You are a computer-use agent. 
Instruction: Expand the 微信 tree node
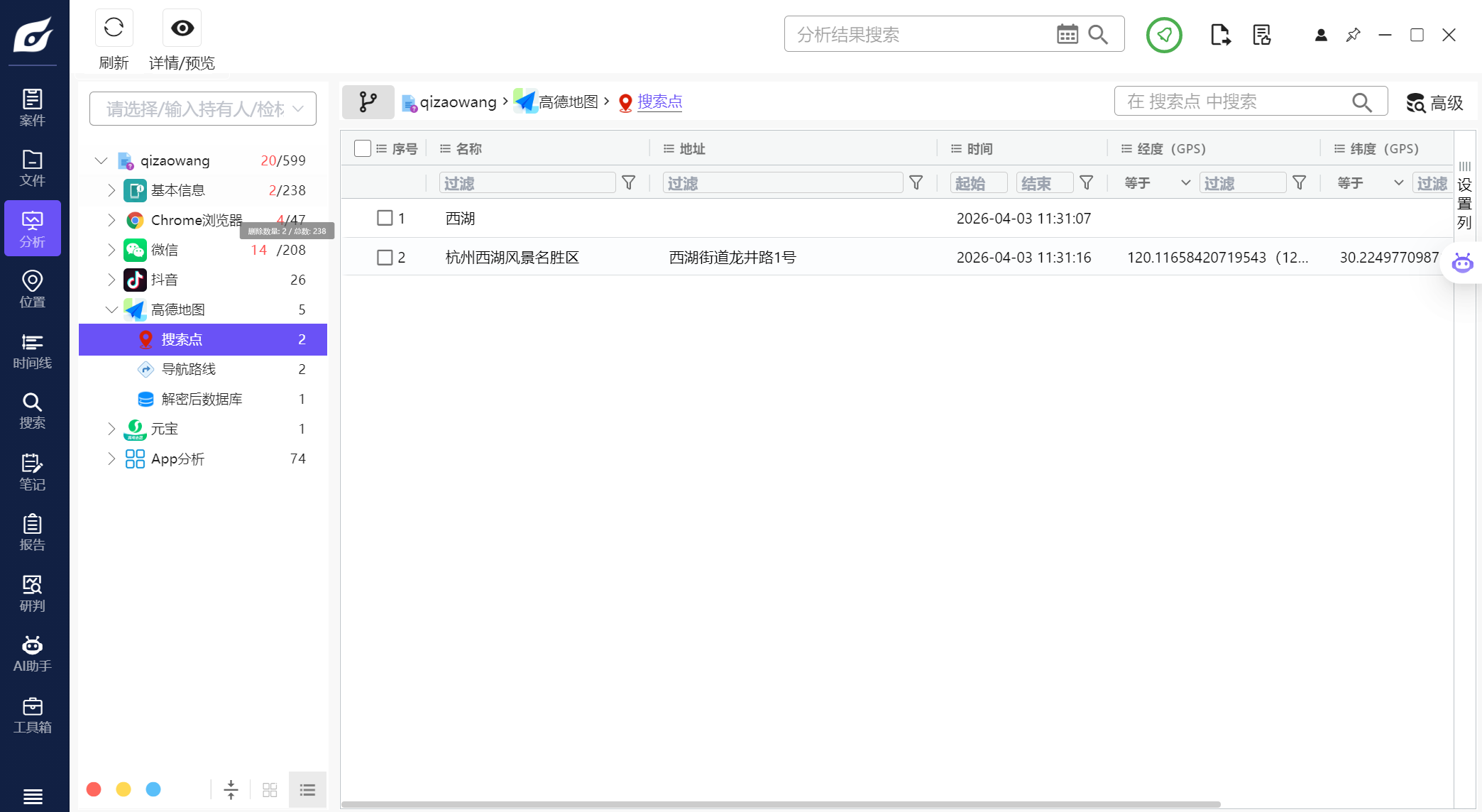click(x=111, y=250)
